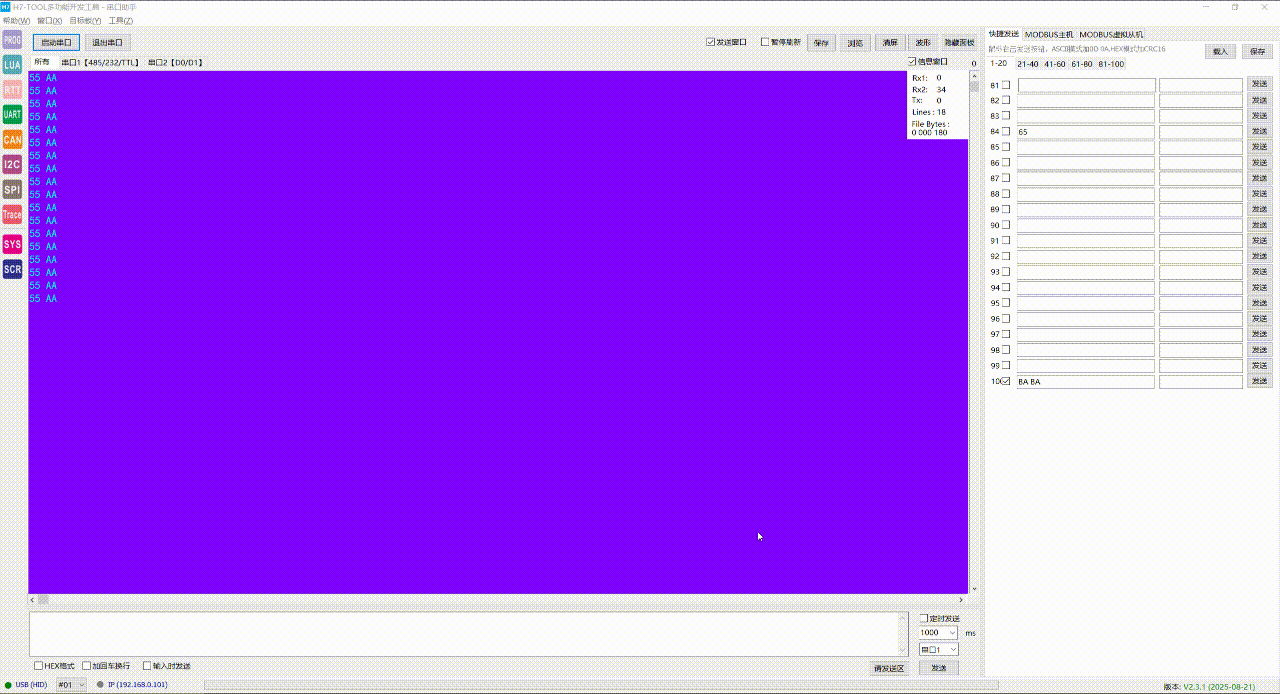Click the BA BA input field in row 100

[x=1084, y=381]
